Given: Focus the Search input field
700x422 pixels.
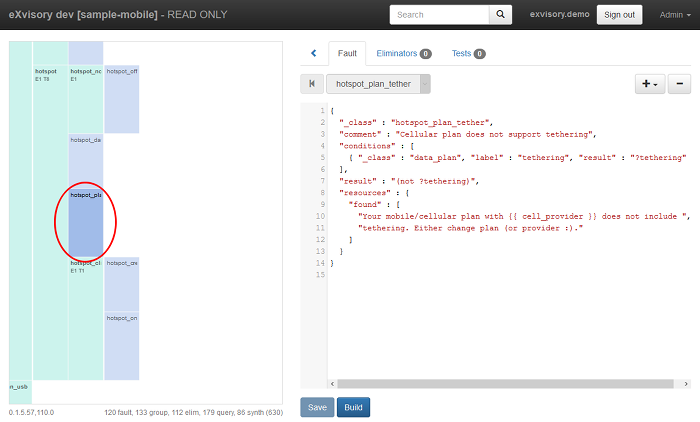Looking at the screenshot, I should coord(439,15).
